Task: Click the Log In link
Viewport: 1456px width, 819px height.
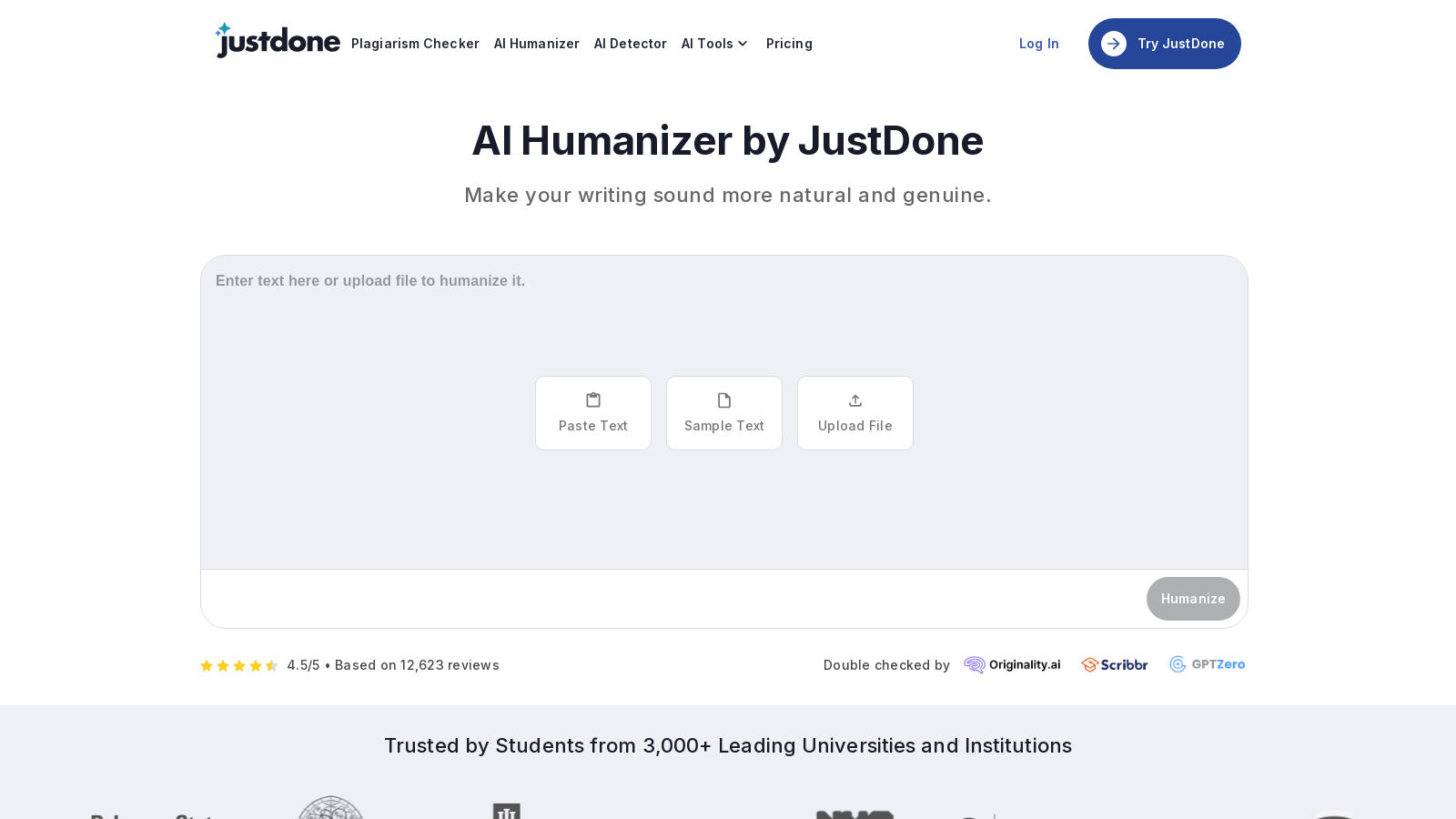Action: point(1038,44)
